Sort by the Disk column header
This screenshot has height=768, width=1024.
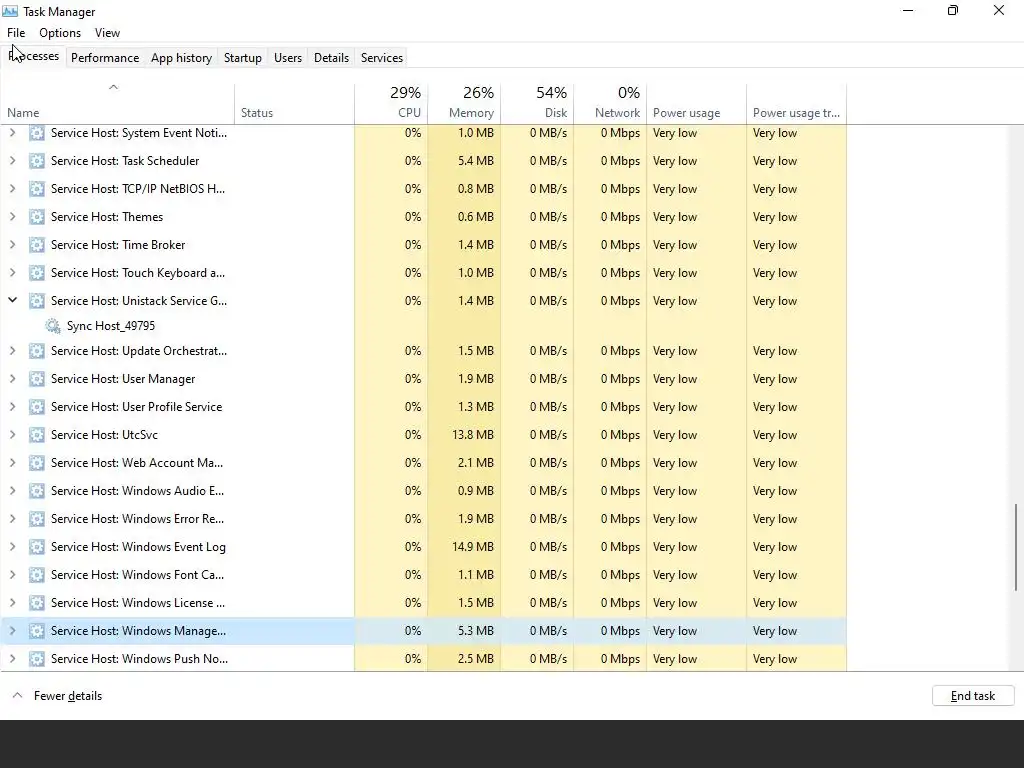[537, 104]
